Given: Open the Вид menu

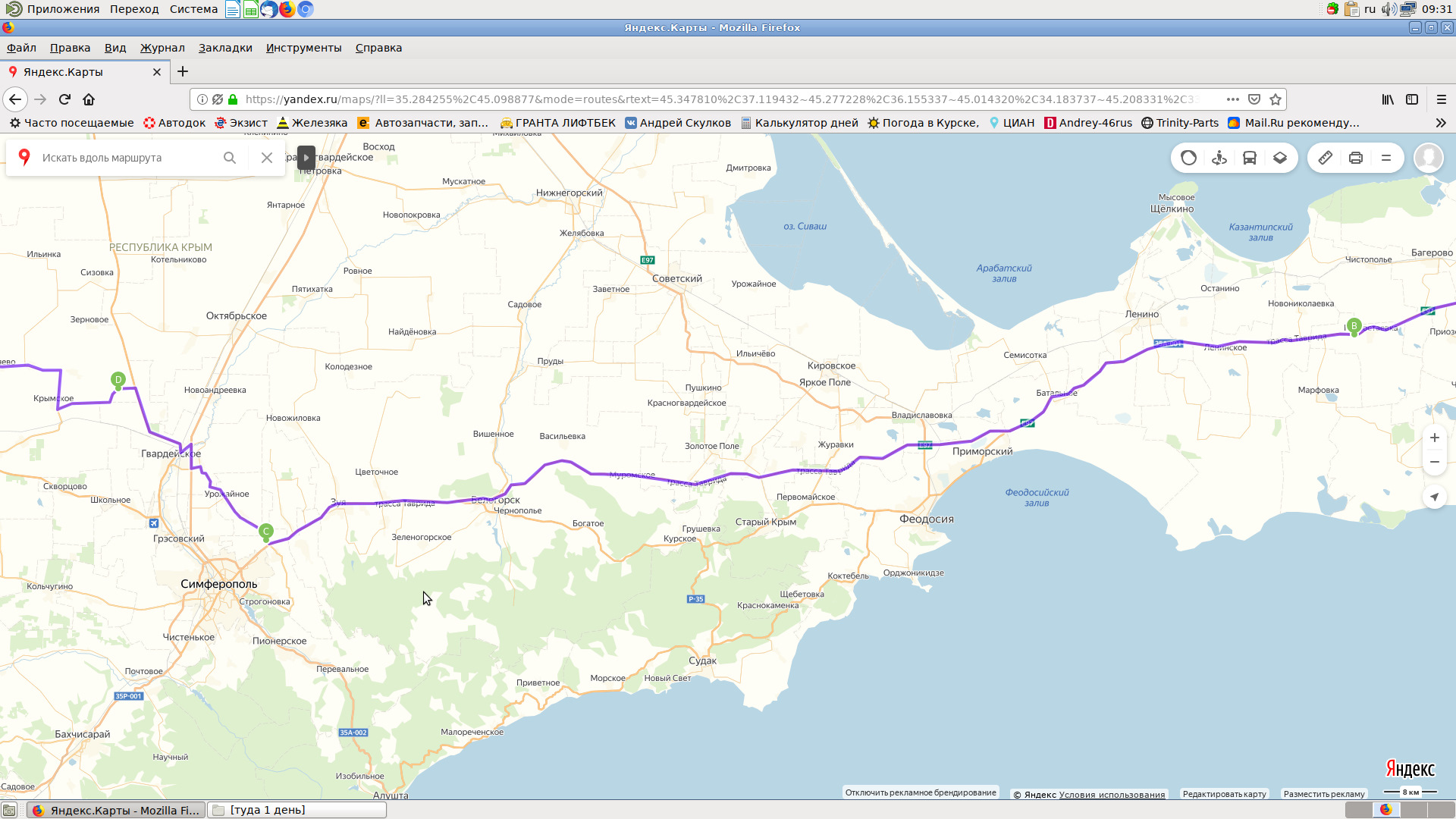Looking at the screenshot, I should 115,48.
